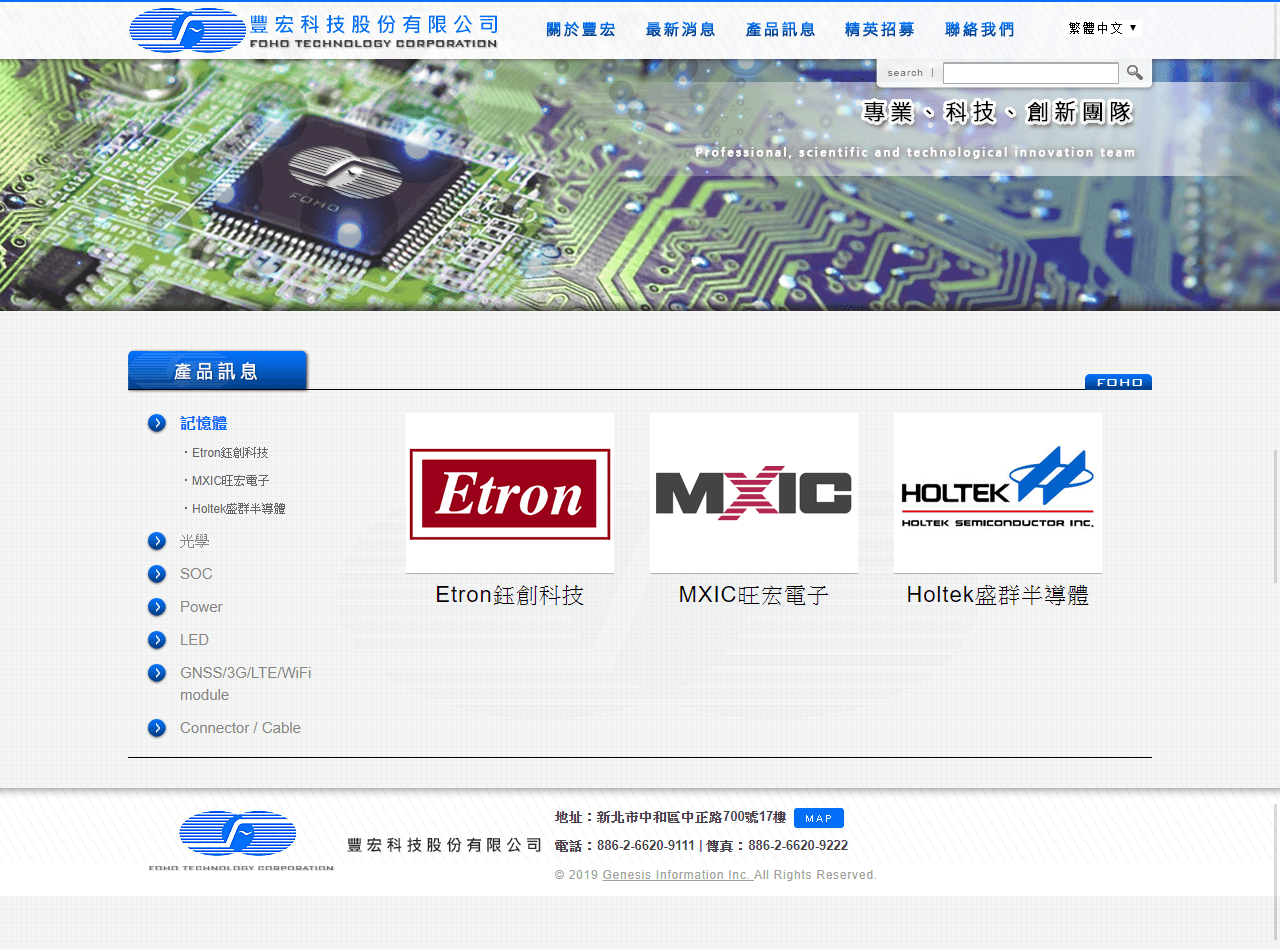
Task: Open the 繁體中文 language dropdown
Action: [1104, 28]
